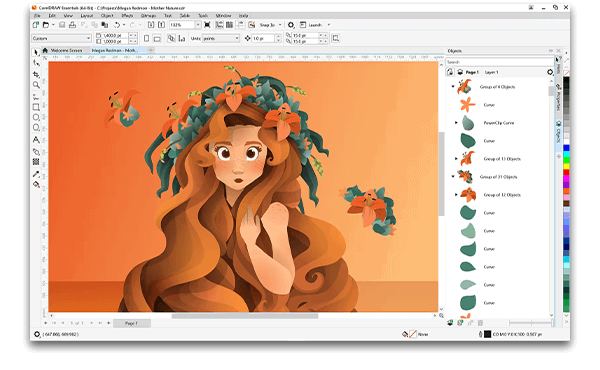
Task: Toggle Show guidelines button in toolbar
Action: [x=240, y=25]
